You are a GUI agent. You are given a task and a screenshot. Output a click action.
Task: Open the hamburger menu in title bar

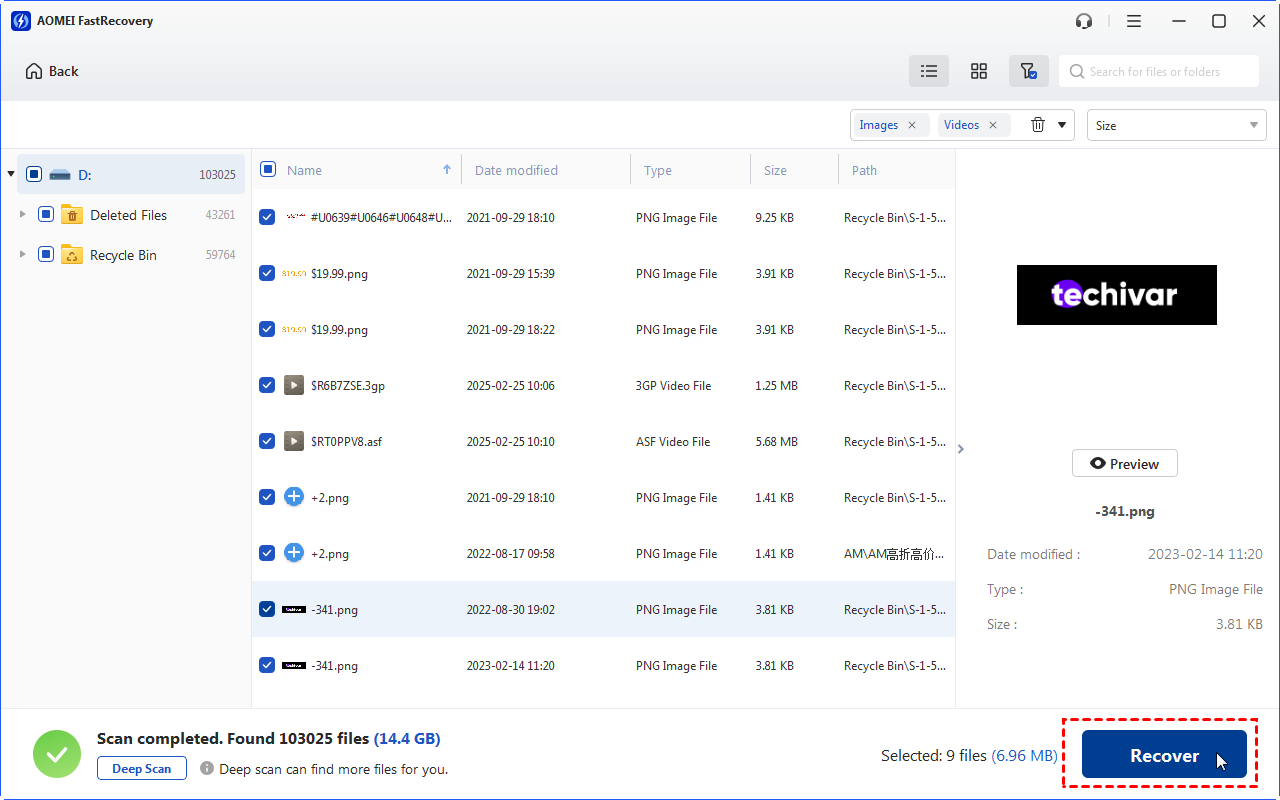point(1133,21)
